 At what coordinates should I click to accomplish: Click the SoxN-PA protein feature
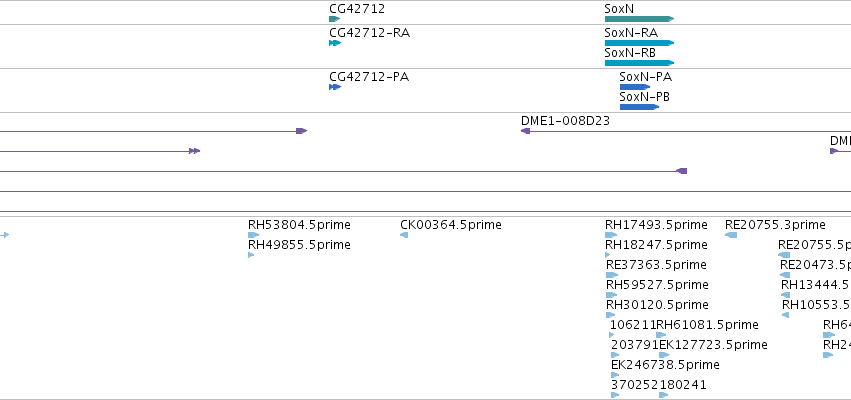coord(635,87)
